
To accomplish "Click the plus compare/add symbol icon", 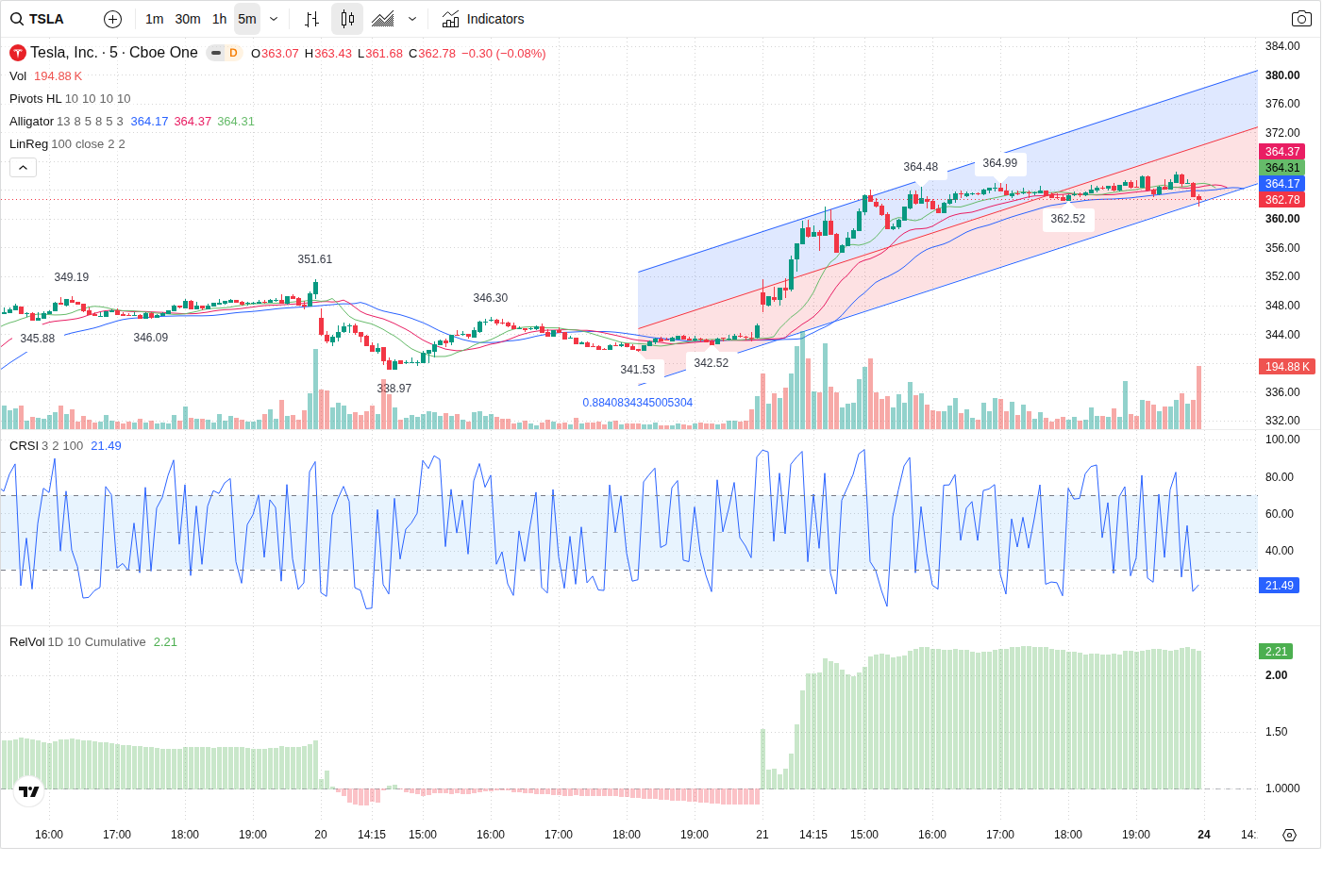I will [x=112, y=19].
